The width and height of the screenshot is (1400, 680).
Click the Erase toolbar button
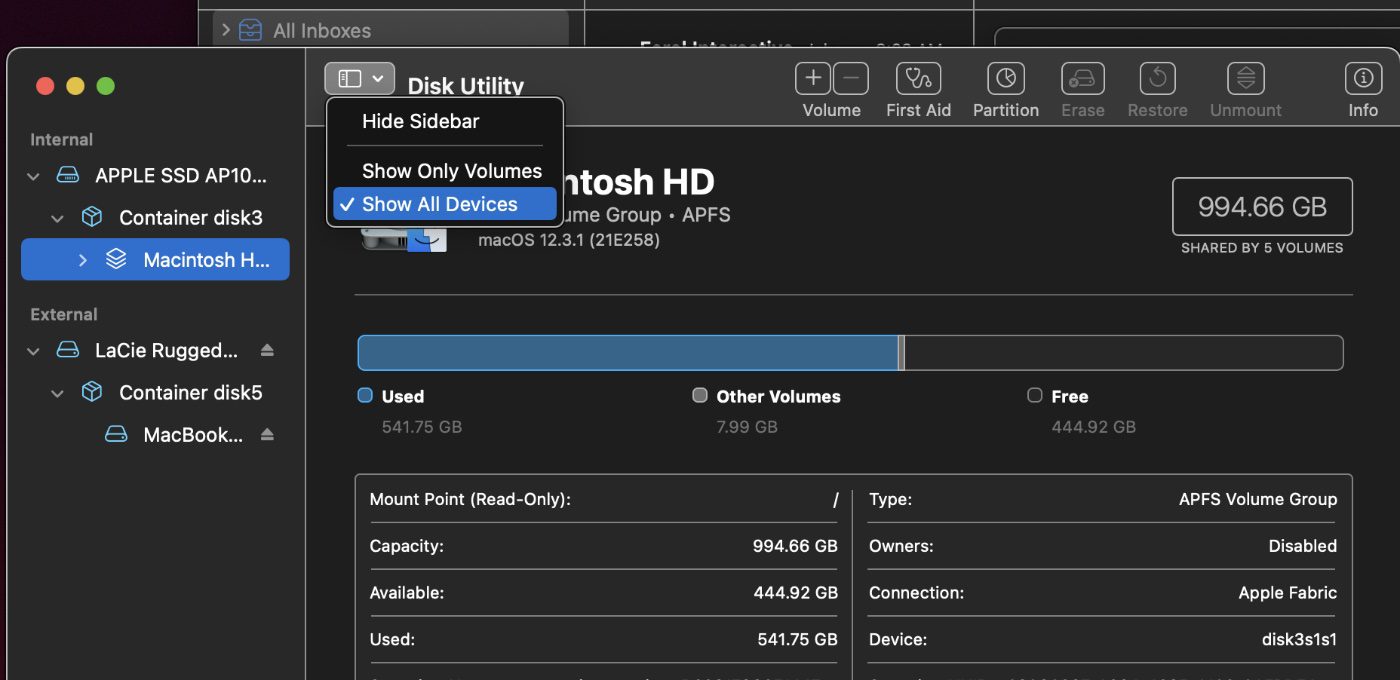1082,79
